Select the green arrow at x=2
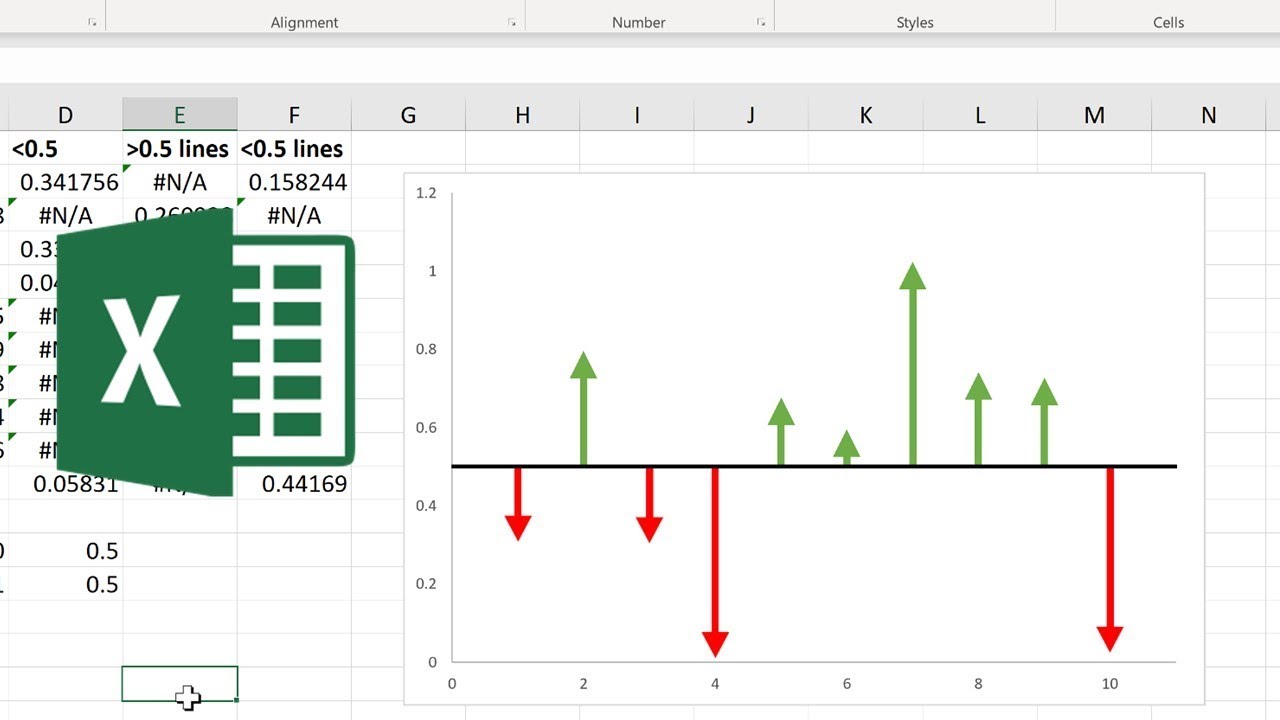 (583, 408)
